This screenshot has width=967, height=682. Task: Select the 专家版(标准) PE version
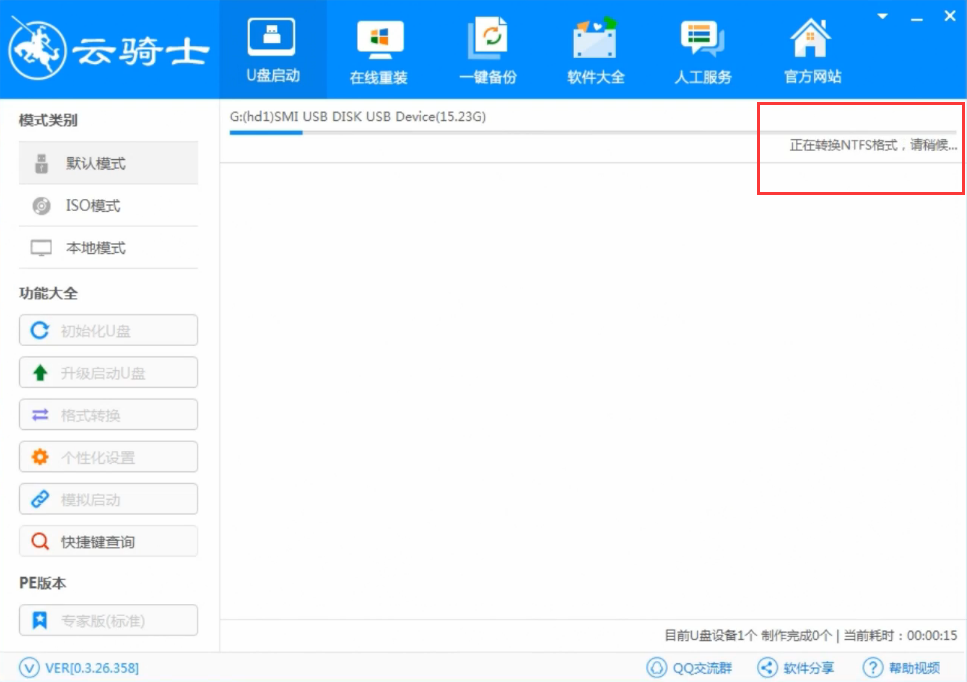[x=108, y=620]
